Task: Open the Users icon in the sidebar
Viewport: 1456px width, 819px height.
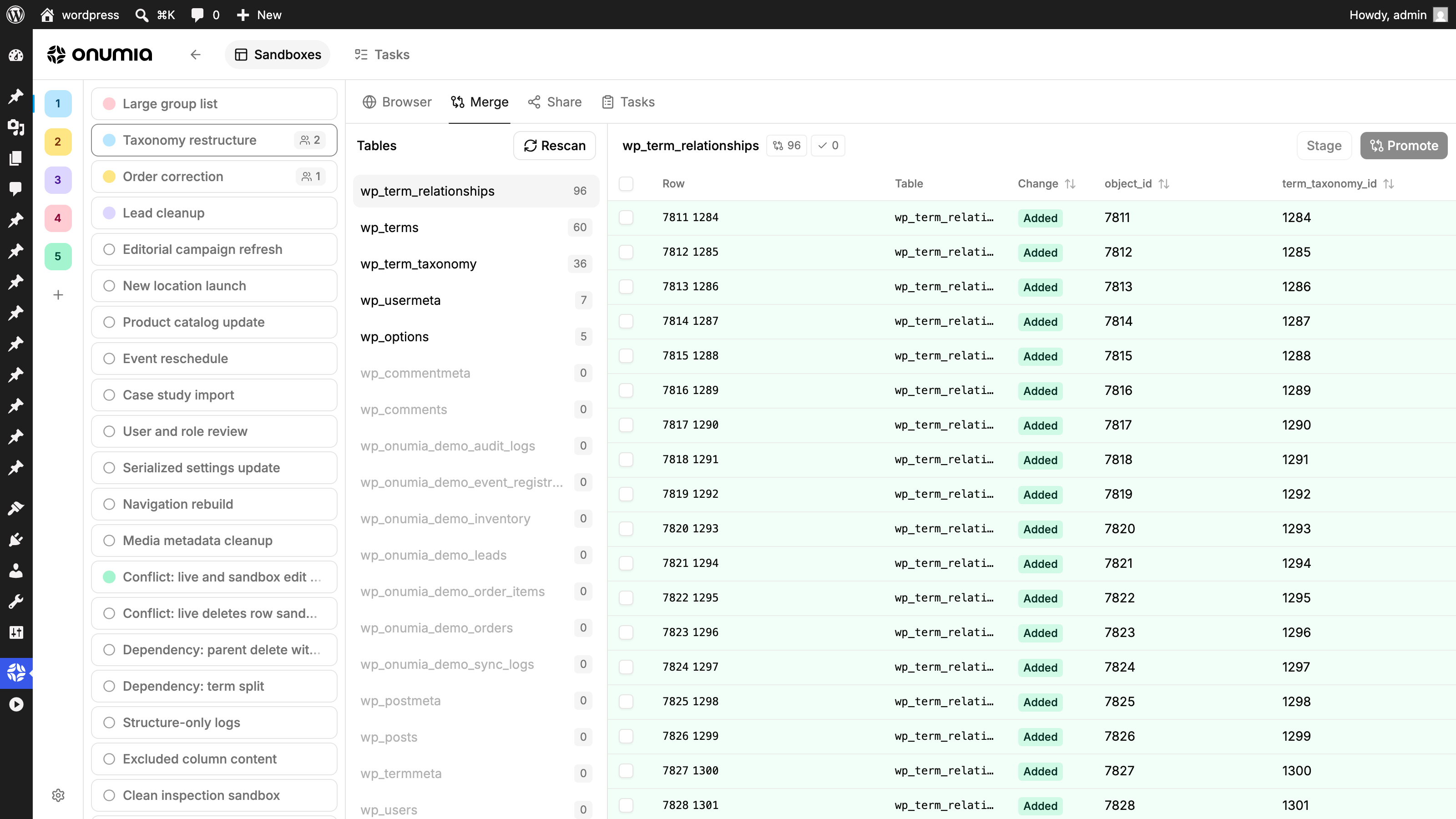Action: 16,571
